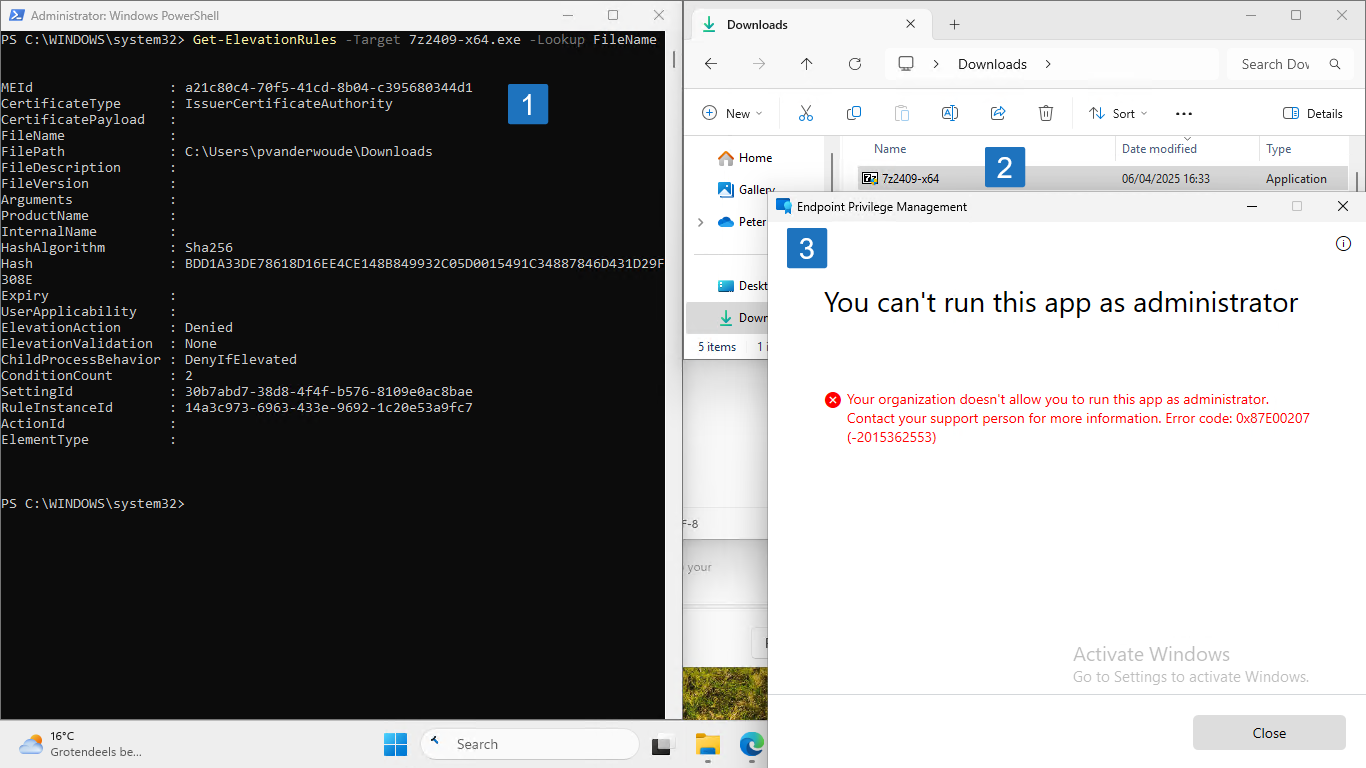The image size is (1366, 768).
Task: Select Home in the navigation pane
Action: [x=755, y=158]
